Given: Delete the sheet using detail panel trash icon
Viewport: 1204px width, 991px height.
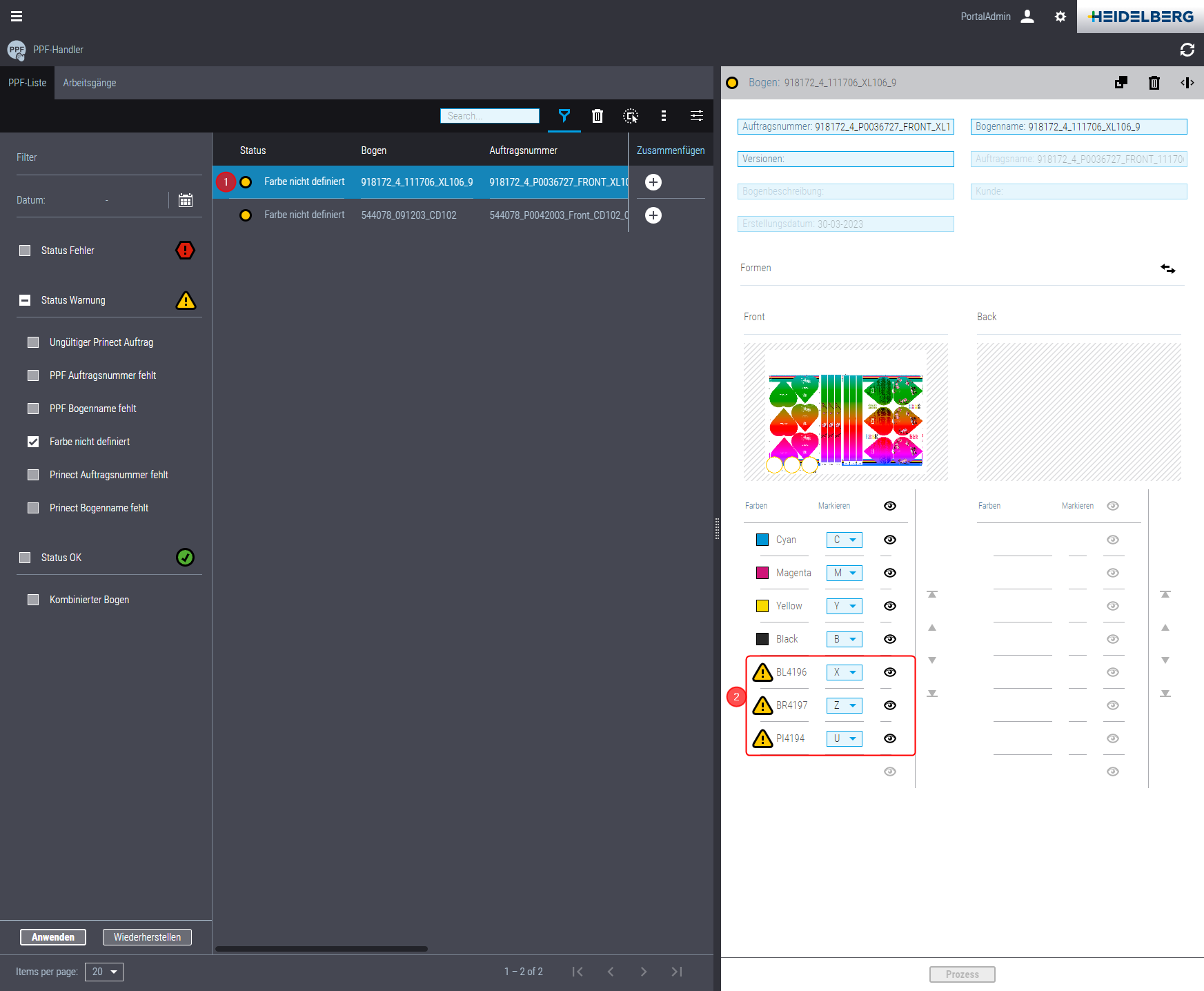Looking at the screenshot, I should tap(1154, 83).
